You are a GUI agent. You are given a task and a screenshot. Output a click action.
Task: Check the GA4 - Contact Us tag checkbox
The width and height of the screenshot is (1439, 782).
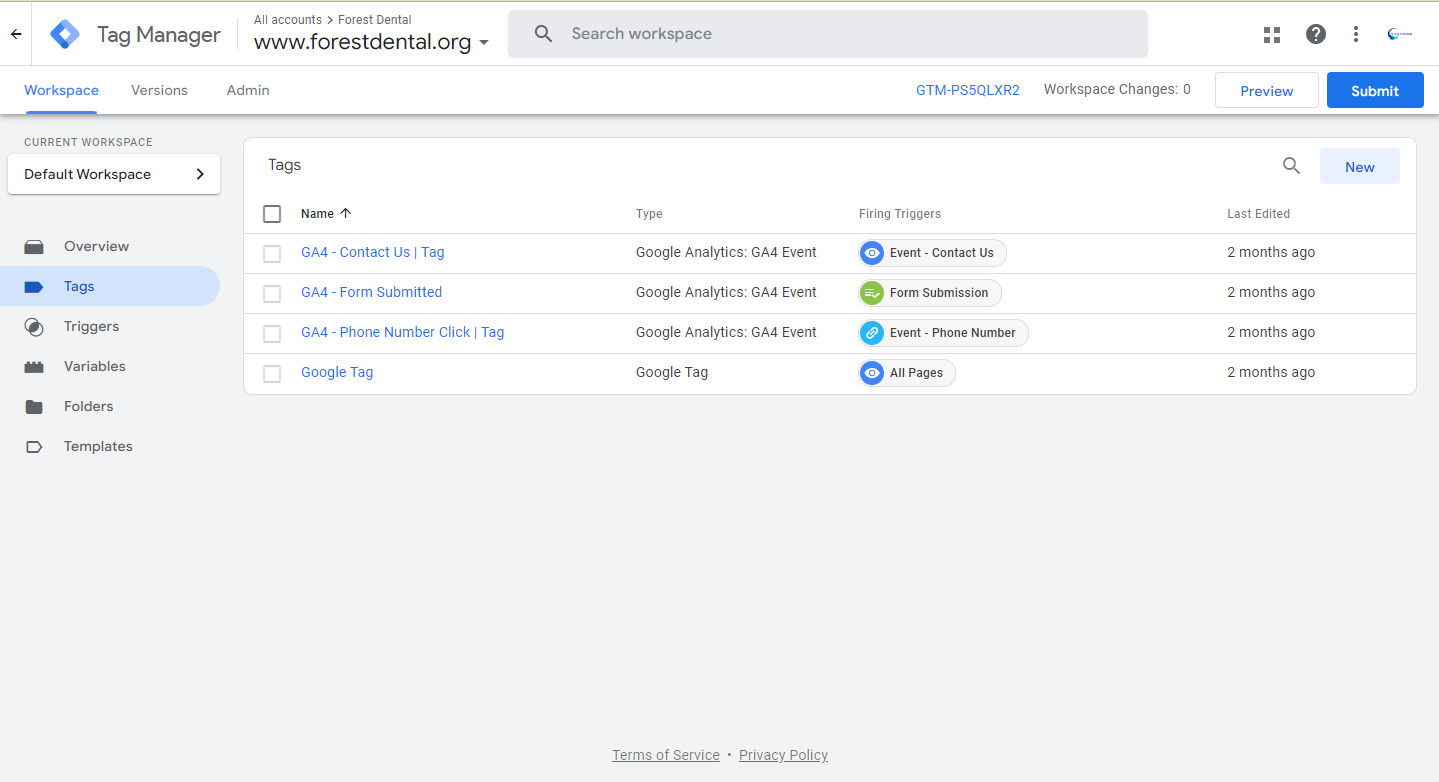tap(272, 253)
